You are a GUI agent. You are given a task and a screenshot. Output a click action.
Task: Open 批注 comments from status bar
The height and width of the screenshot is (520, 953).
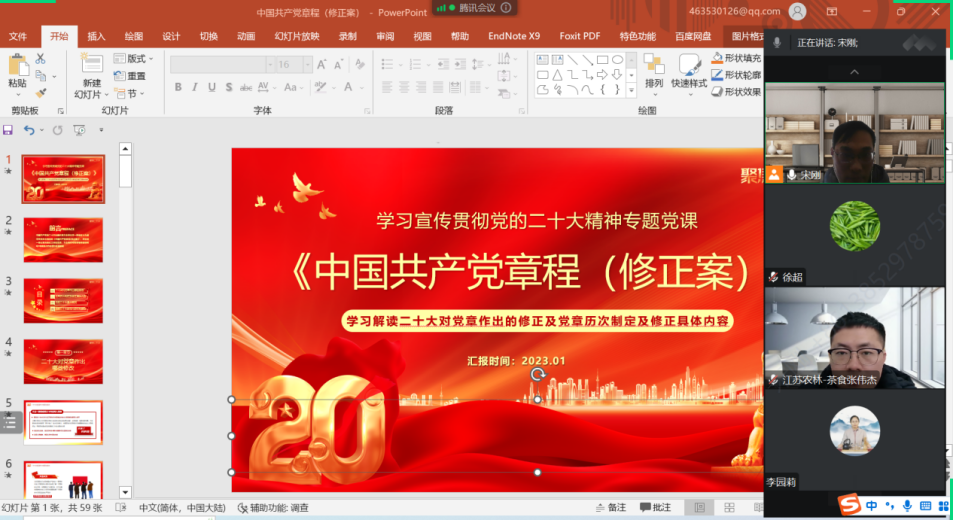click(x=655, y=507)
